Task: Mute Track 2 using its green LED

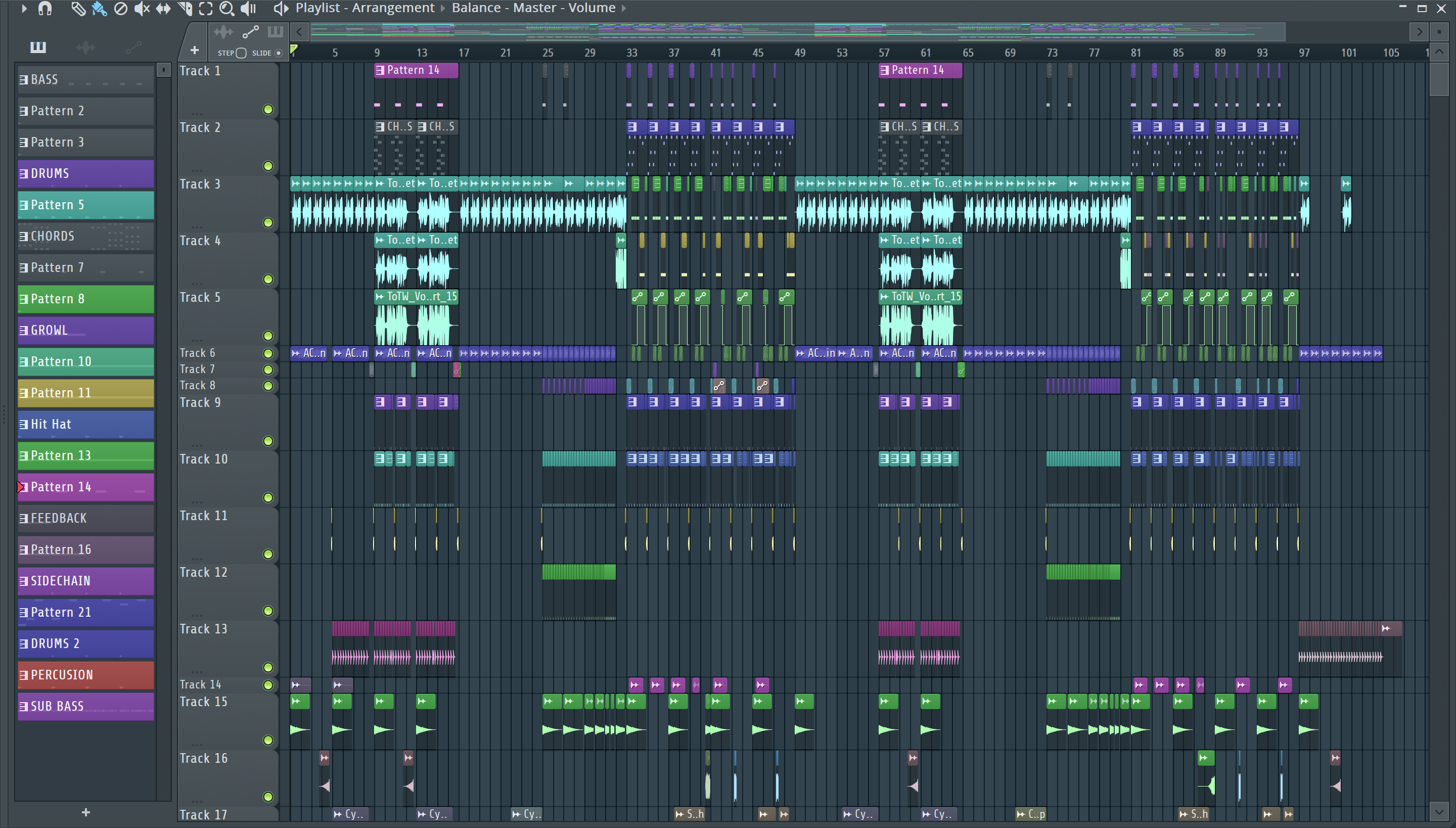Action: coord(268,166)
